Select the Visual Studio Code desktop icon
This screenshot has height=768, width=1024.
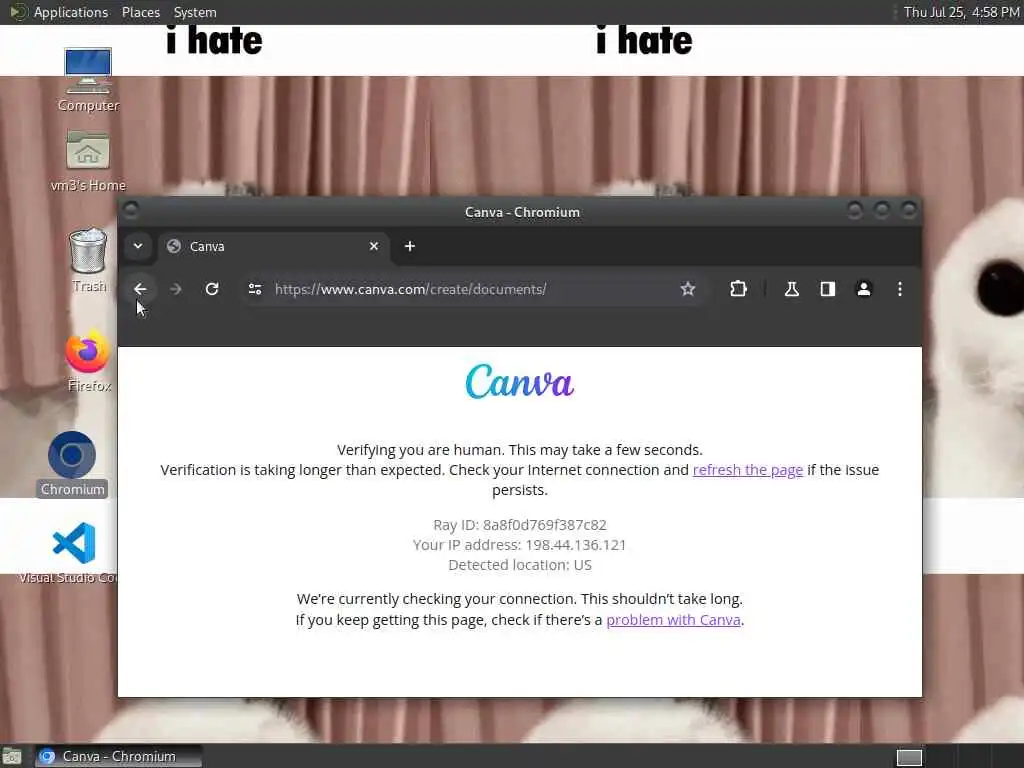click(x=72, y=552)
